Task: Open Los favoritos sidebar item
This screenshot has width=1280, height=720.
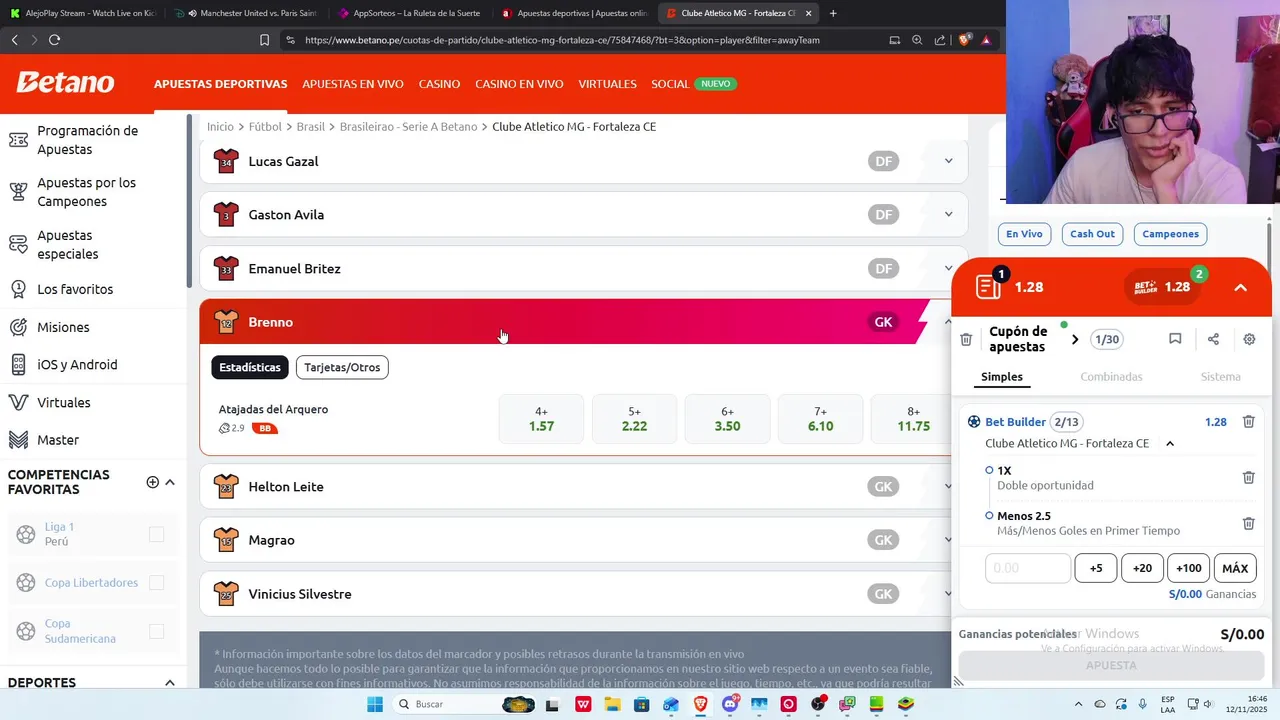Action: (75, 289)
